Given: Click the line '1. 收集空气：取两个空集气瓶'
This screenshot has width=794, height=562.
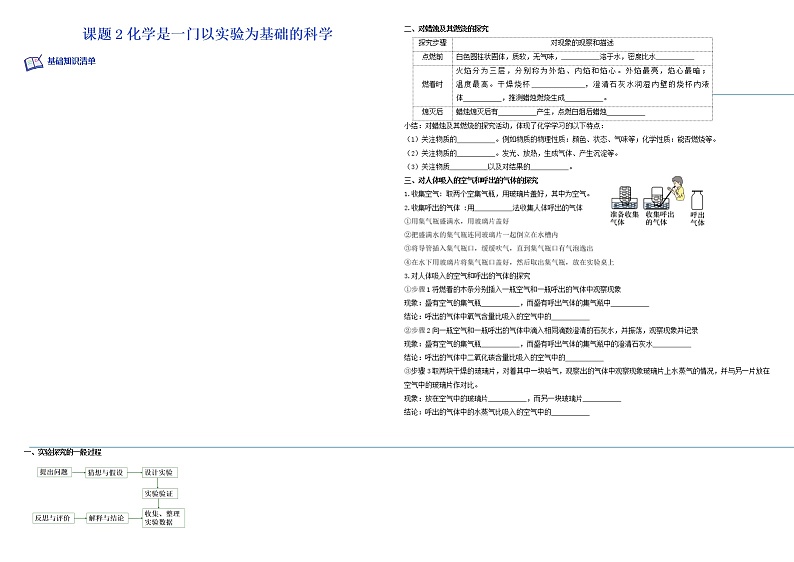Looking at the screenshot, I should 497,194.
